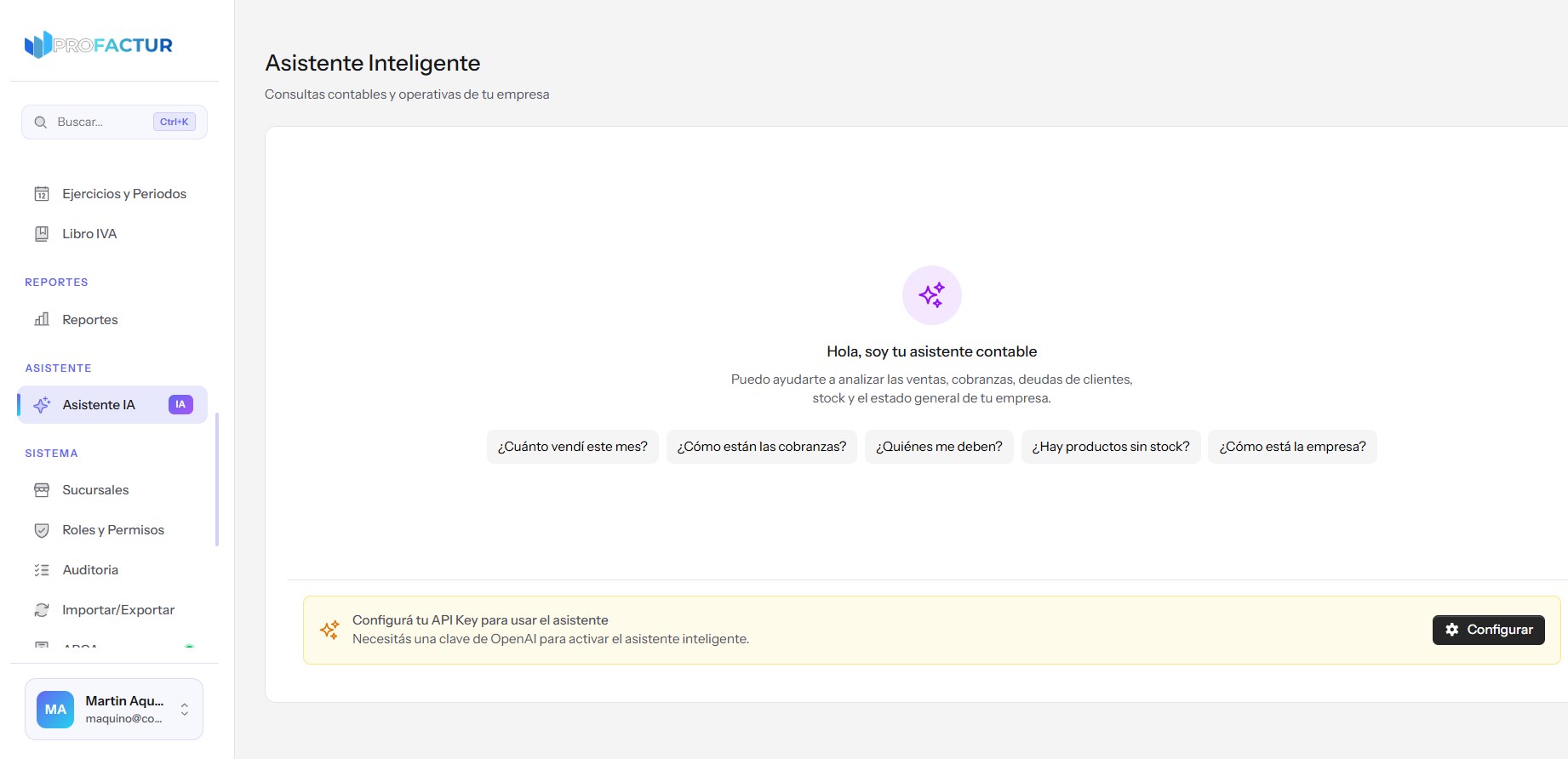Click the sidebar scrollbar

pos(217,479)
